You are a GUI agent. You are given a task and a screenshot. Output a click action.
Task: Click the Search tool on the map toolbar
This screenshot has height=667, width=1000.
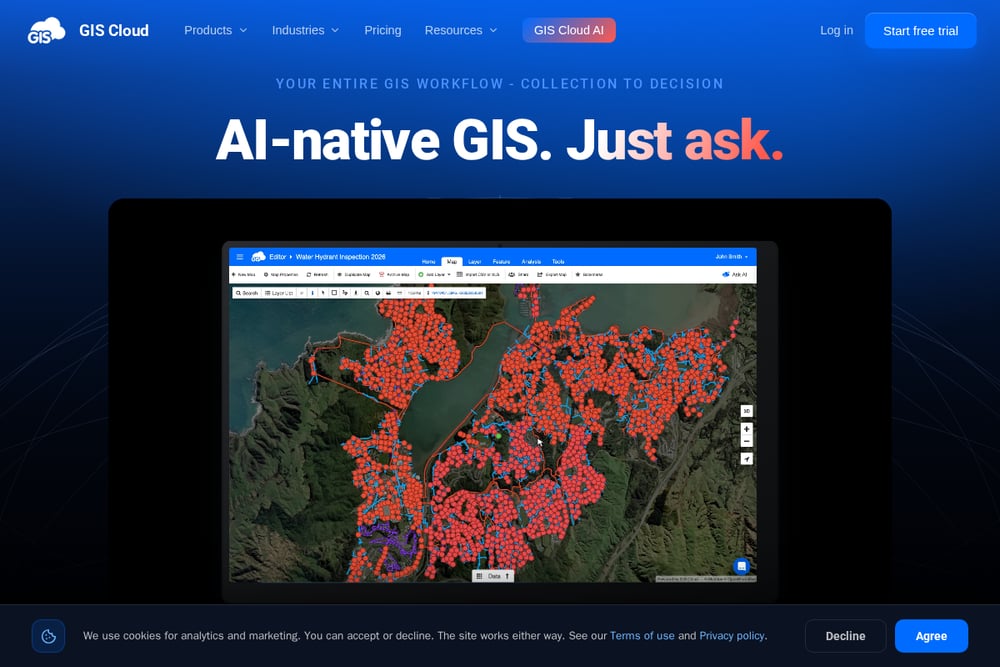click(x=247, y=293)
